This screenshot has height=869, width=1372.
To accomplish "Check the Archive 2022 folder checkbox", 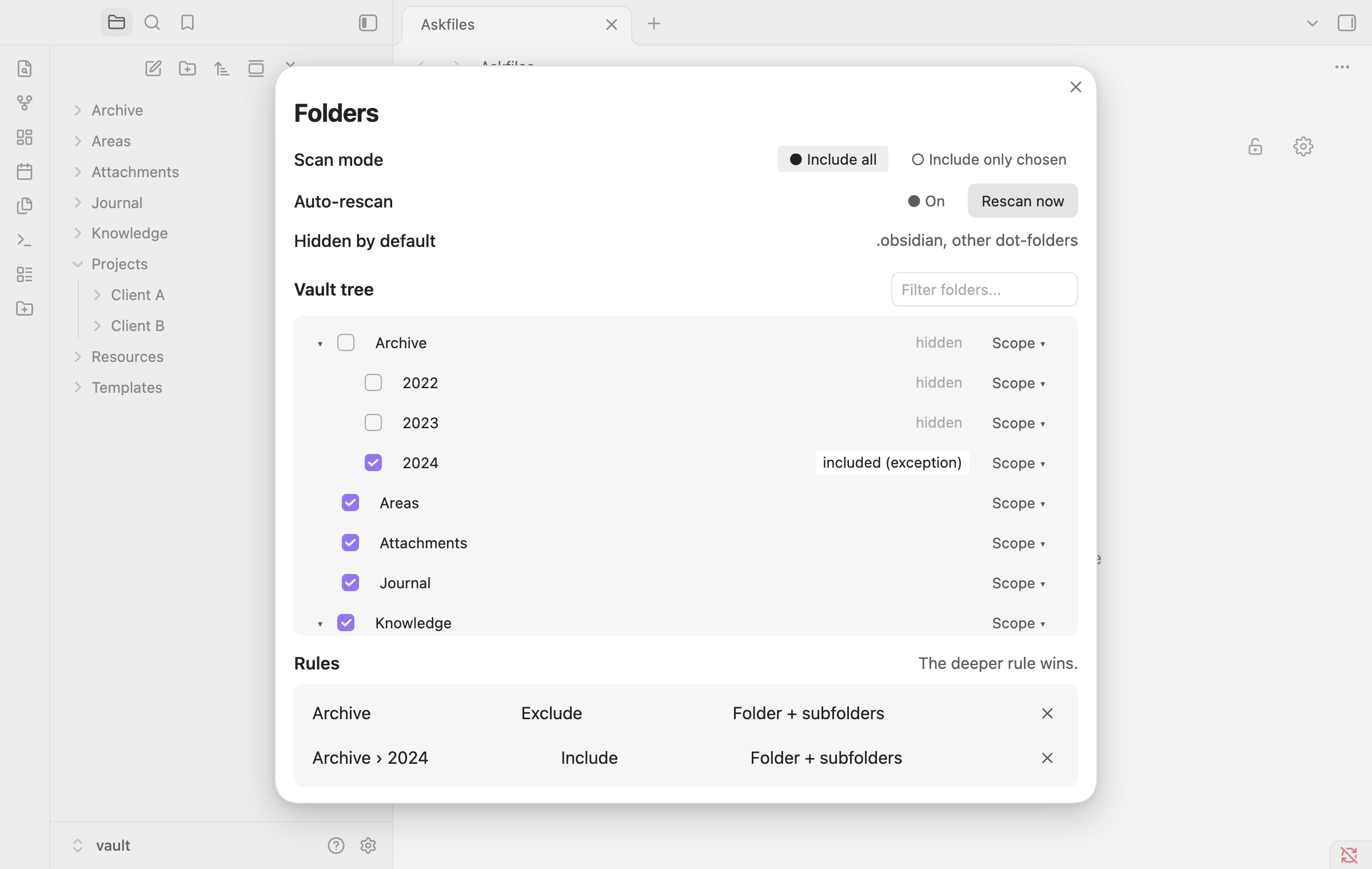I will click(x=373, y=382).
